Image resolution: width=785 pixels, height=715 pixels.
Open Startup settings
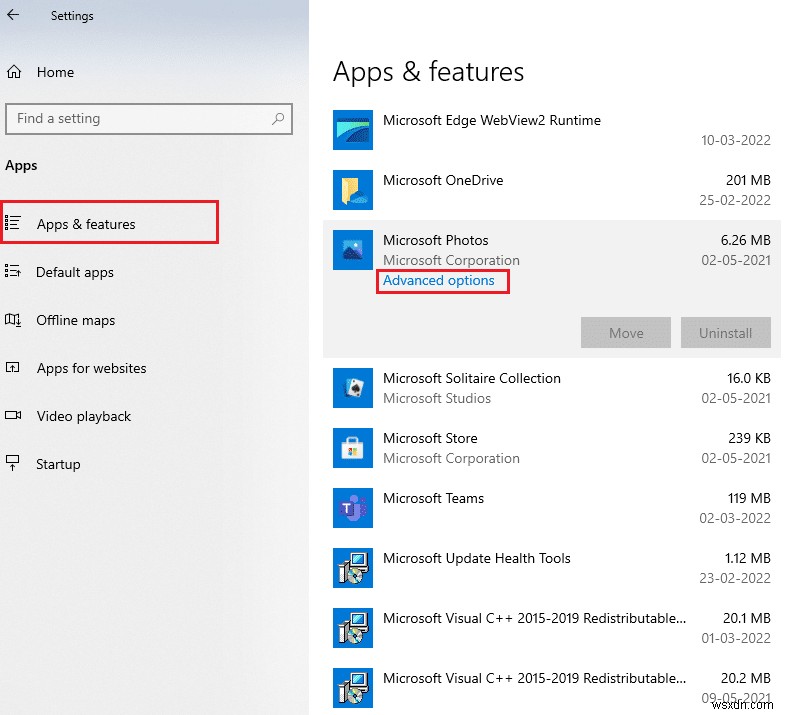[58, 465]
